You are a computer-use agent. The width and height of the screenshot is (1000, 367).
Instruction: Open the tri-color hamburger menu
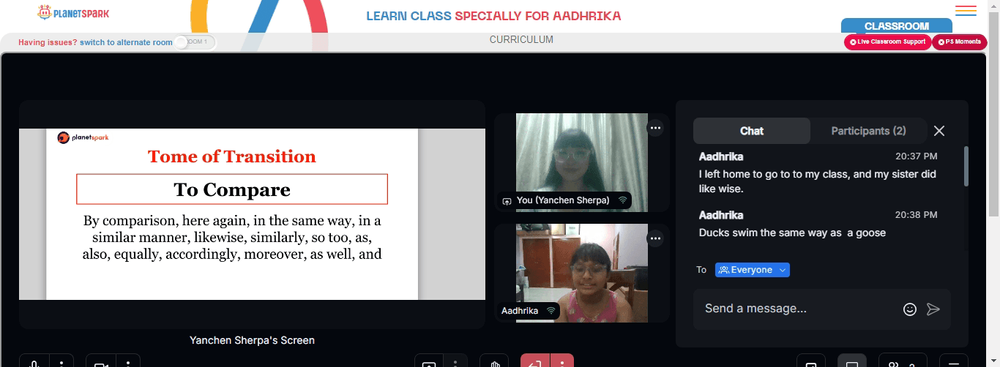pyautogui.click(x=966, y=11)
